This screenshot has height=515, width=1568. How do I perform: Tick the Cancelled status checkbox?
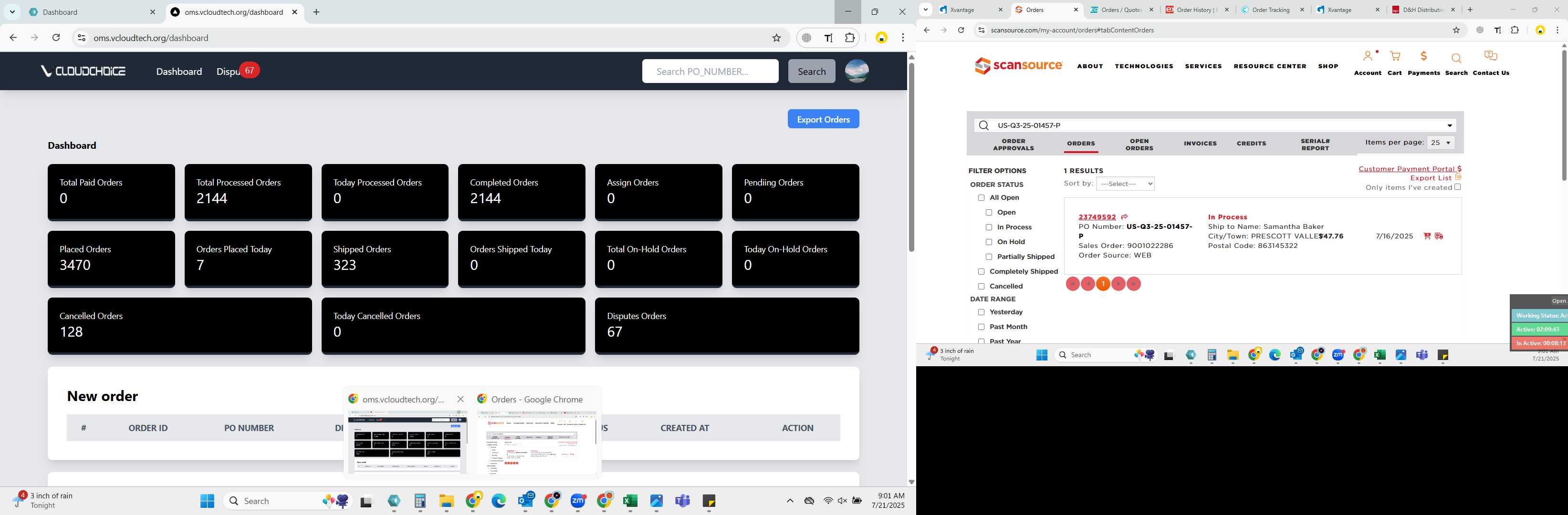pyautogui.click(x=981, y=287)
